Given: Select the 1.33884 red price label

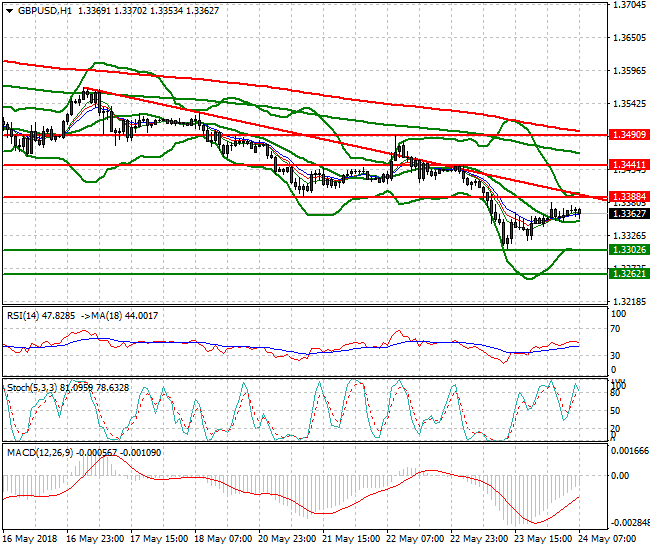Looking at the screenshot, I should (629, 196).
